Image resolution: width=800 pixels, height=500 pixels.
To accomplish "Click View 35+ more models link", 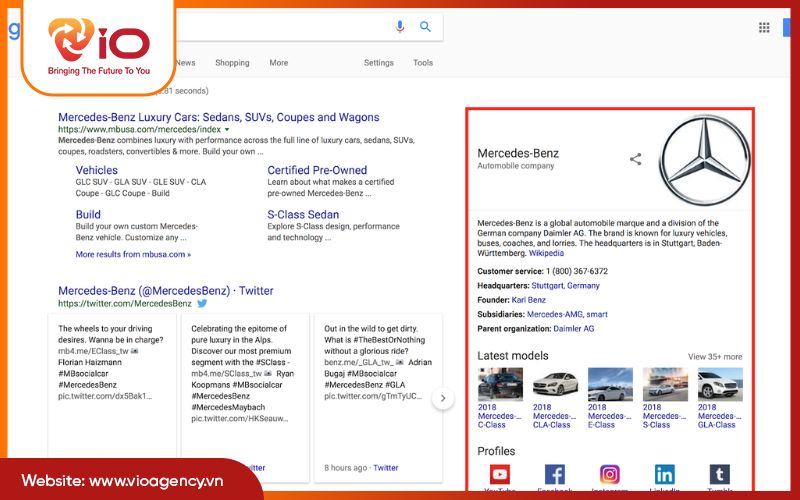I will point(715,357).
